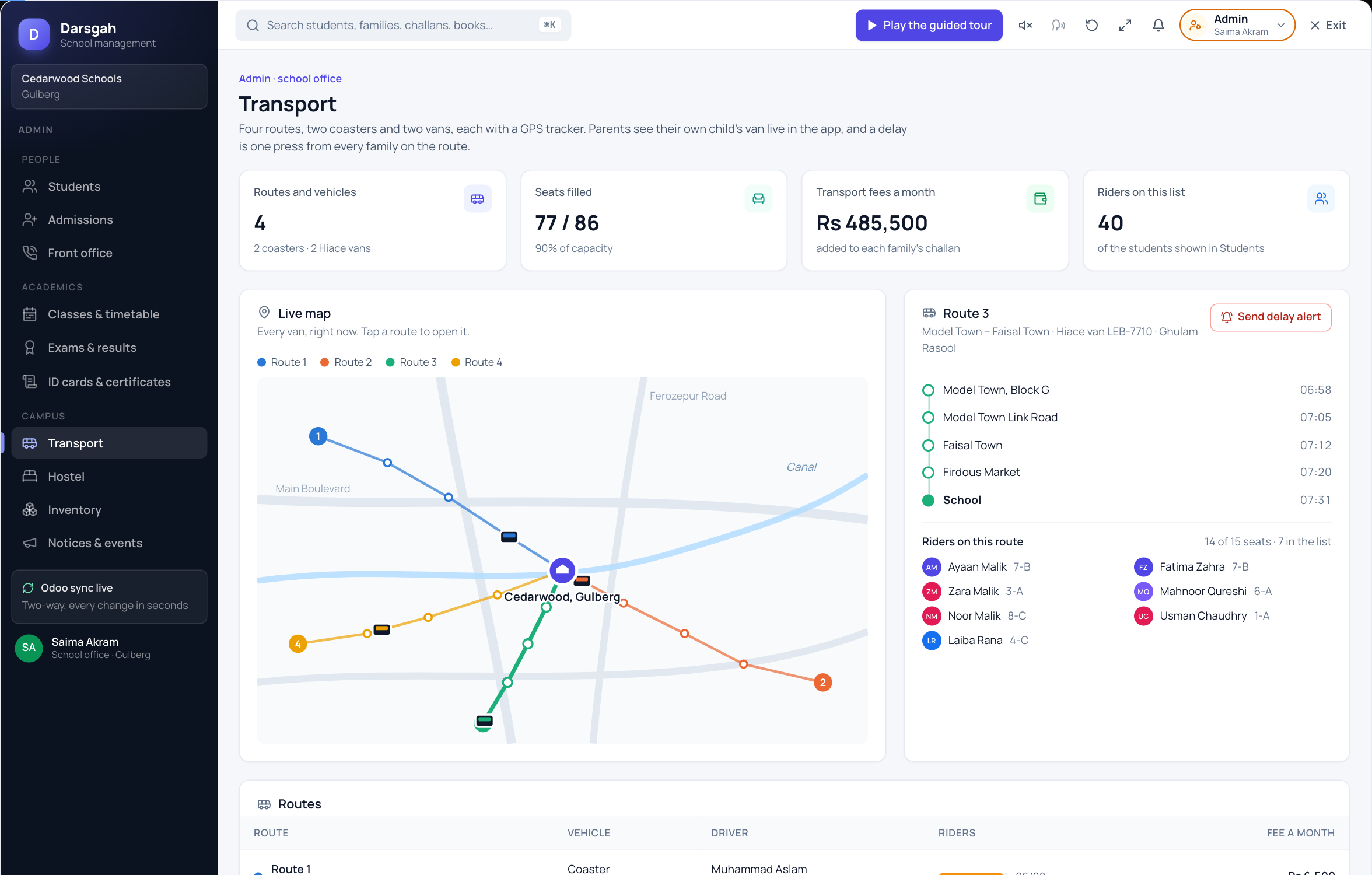Image resolution: width=1372 pixels, height=875 pixels.
Task: Click the wallet icon in Transport fees card
Action: 1040,199
